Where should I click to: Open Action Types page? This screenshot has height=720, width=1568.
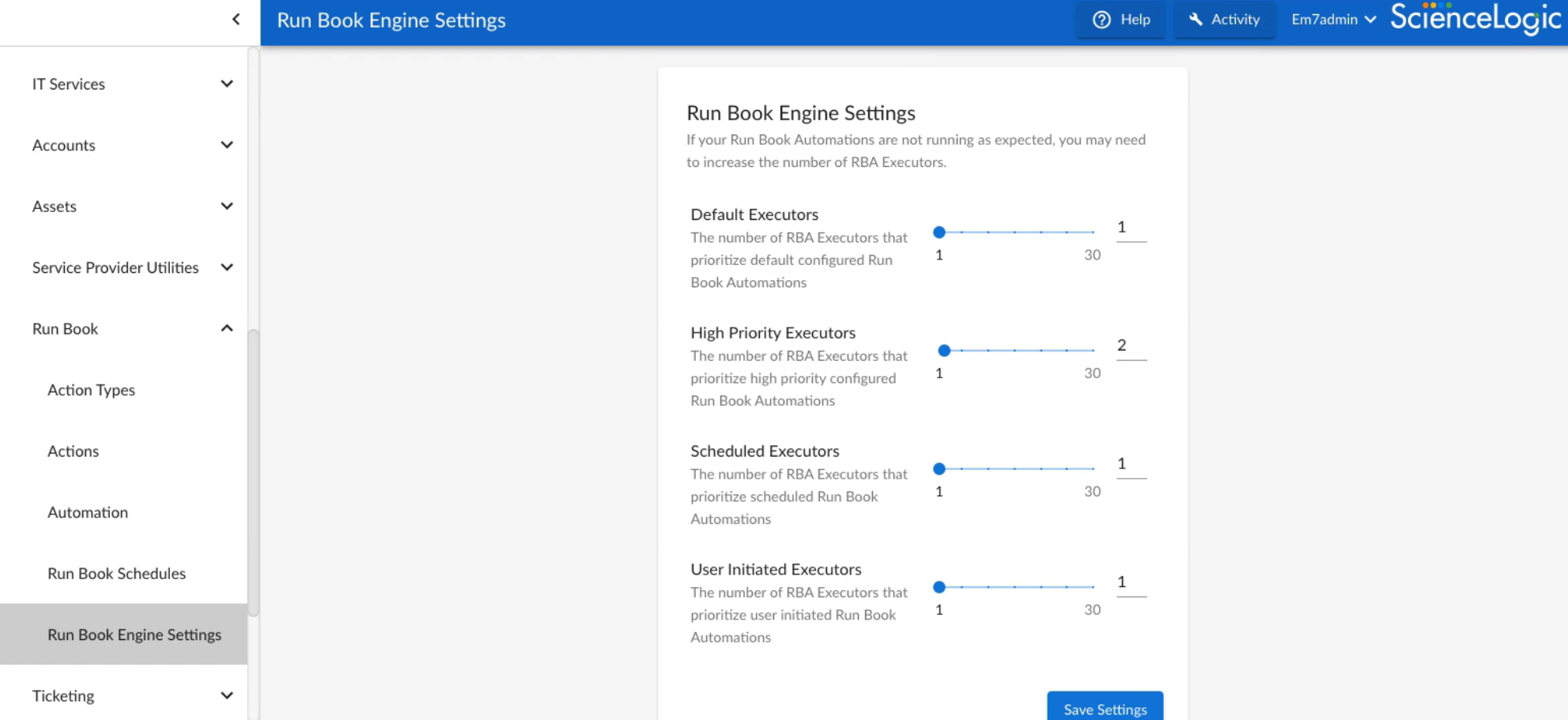[x=91, y=390]
